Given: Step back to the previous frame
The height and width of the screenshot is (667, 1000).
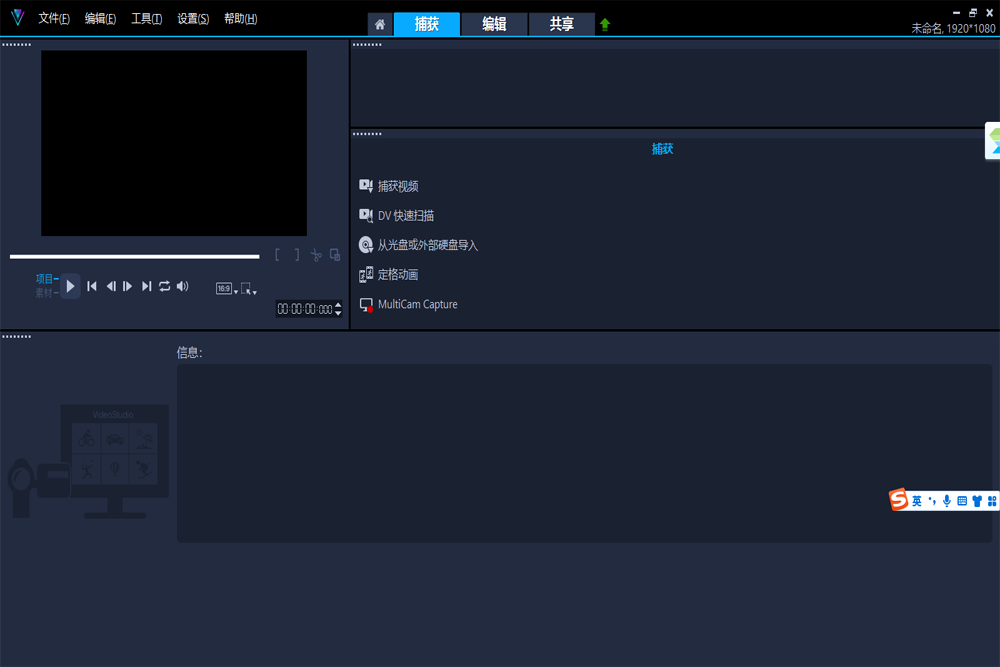Looking at the screenshot, I should coord(111,286).
